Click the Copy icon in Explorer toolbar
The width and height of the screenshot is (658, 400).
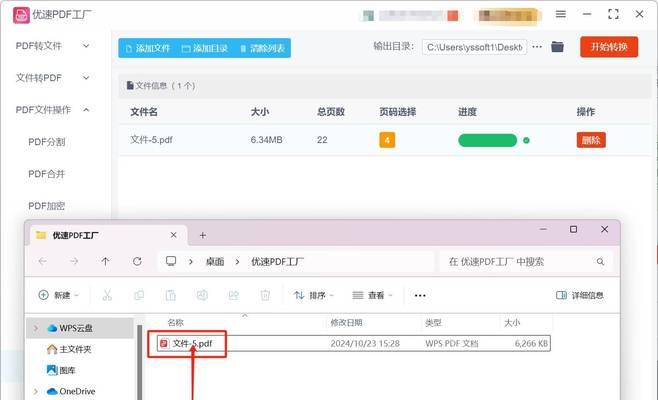click(x=139, y=295)
